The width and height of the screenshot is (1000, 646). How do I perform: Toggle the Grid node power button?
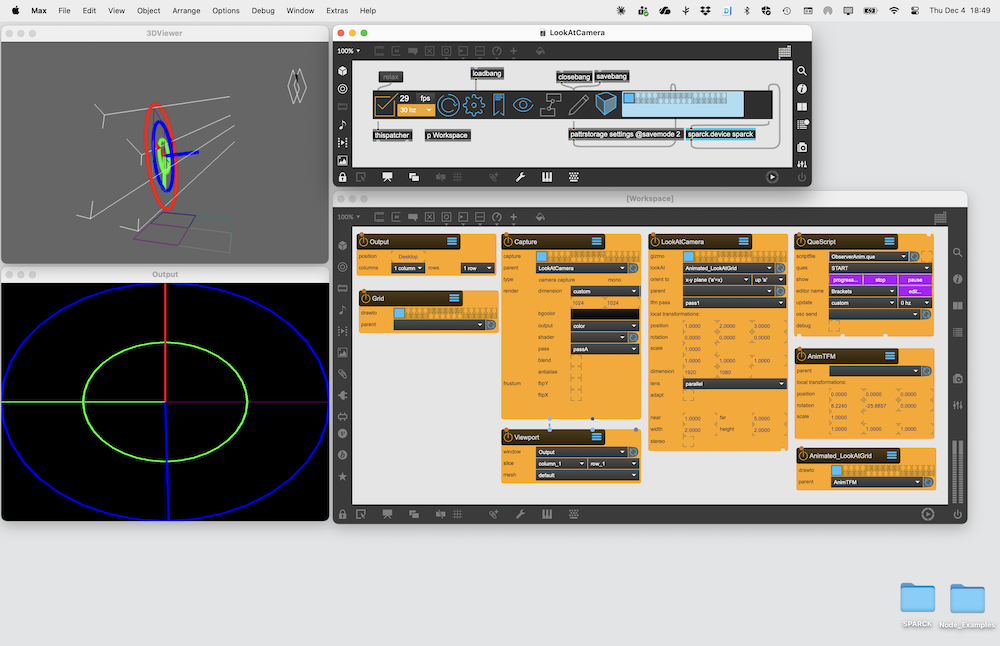[364, 298]
